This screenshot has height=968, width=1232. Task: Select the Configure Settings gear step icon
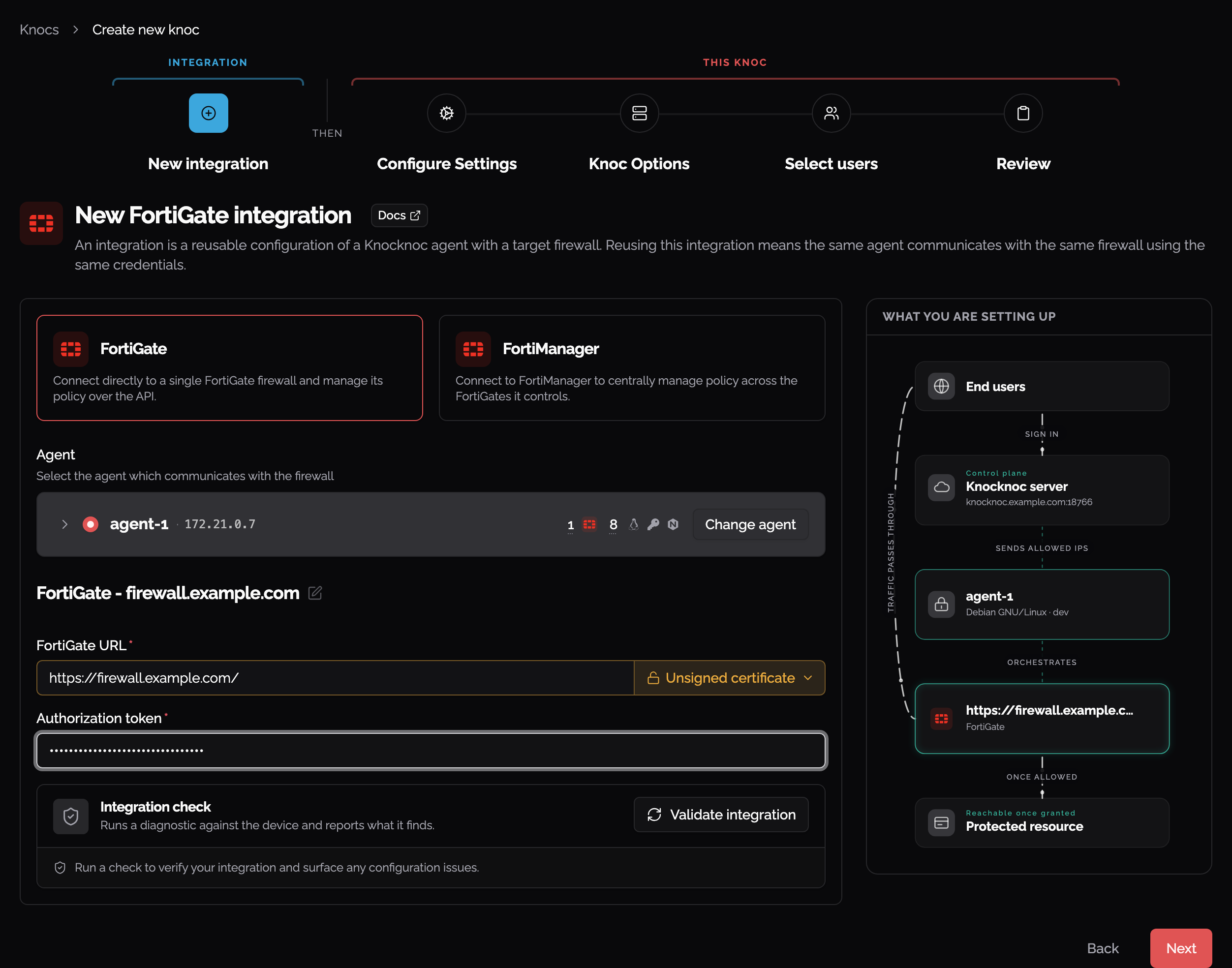click(x=447, y=113)
